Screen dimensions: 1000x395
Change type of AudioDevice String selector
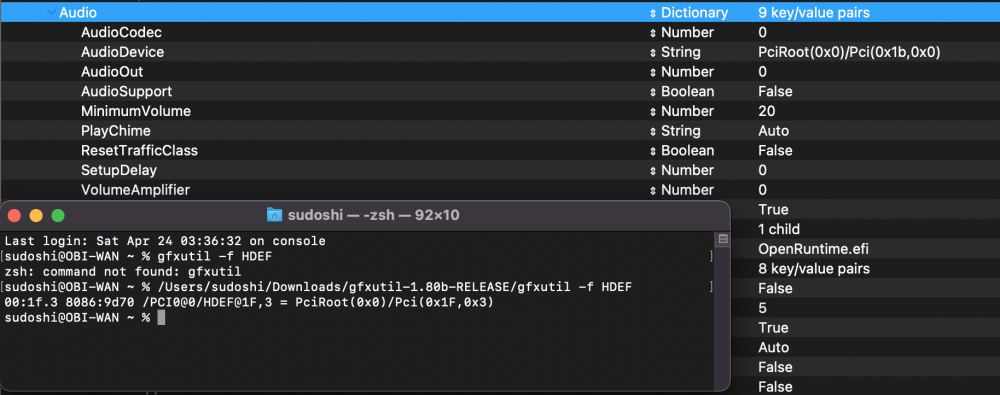point(652,52)
